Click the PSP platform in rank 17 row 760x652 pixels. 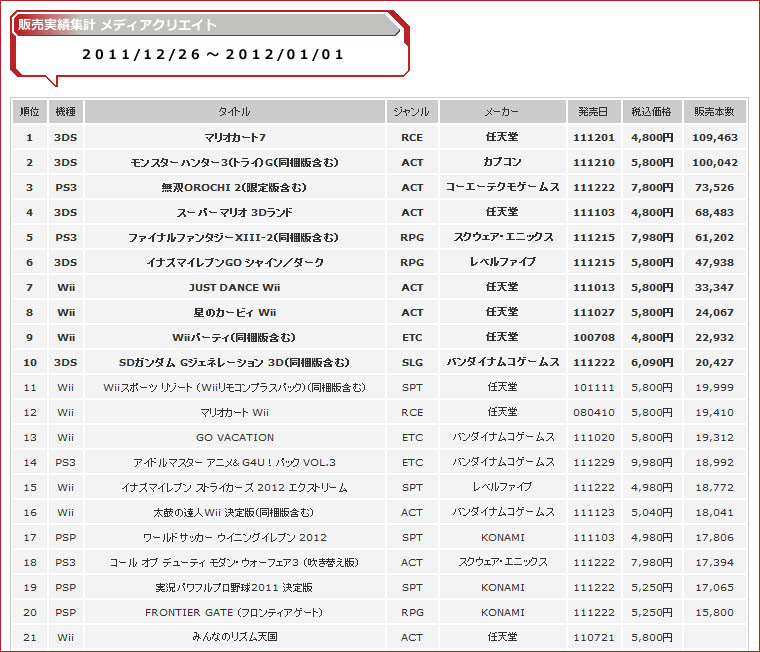click(x=65, y=538)
